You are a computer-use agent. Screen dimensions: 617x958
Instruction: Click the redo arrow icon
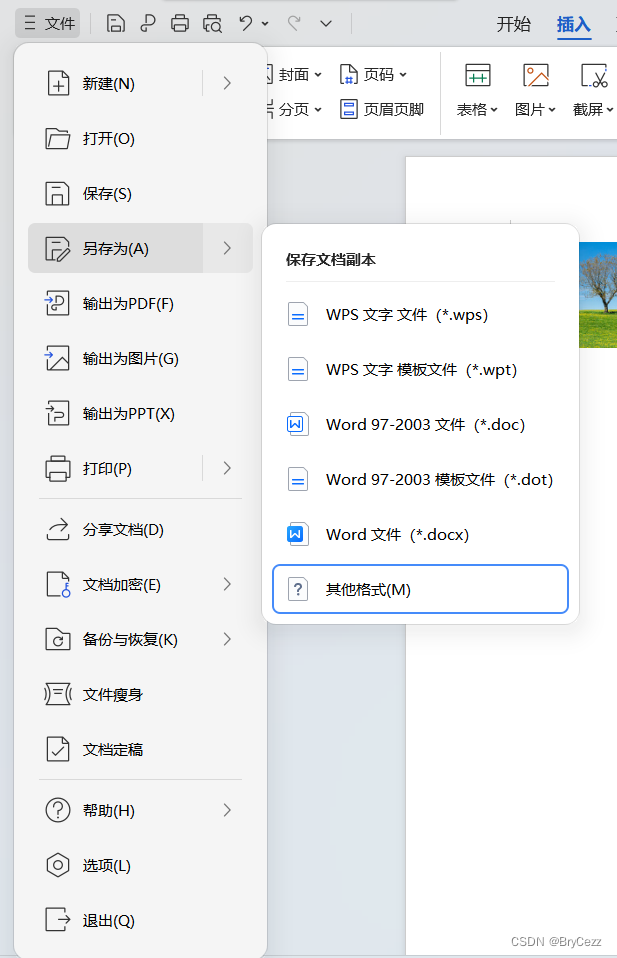point(294,23)
